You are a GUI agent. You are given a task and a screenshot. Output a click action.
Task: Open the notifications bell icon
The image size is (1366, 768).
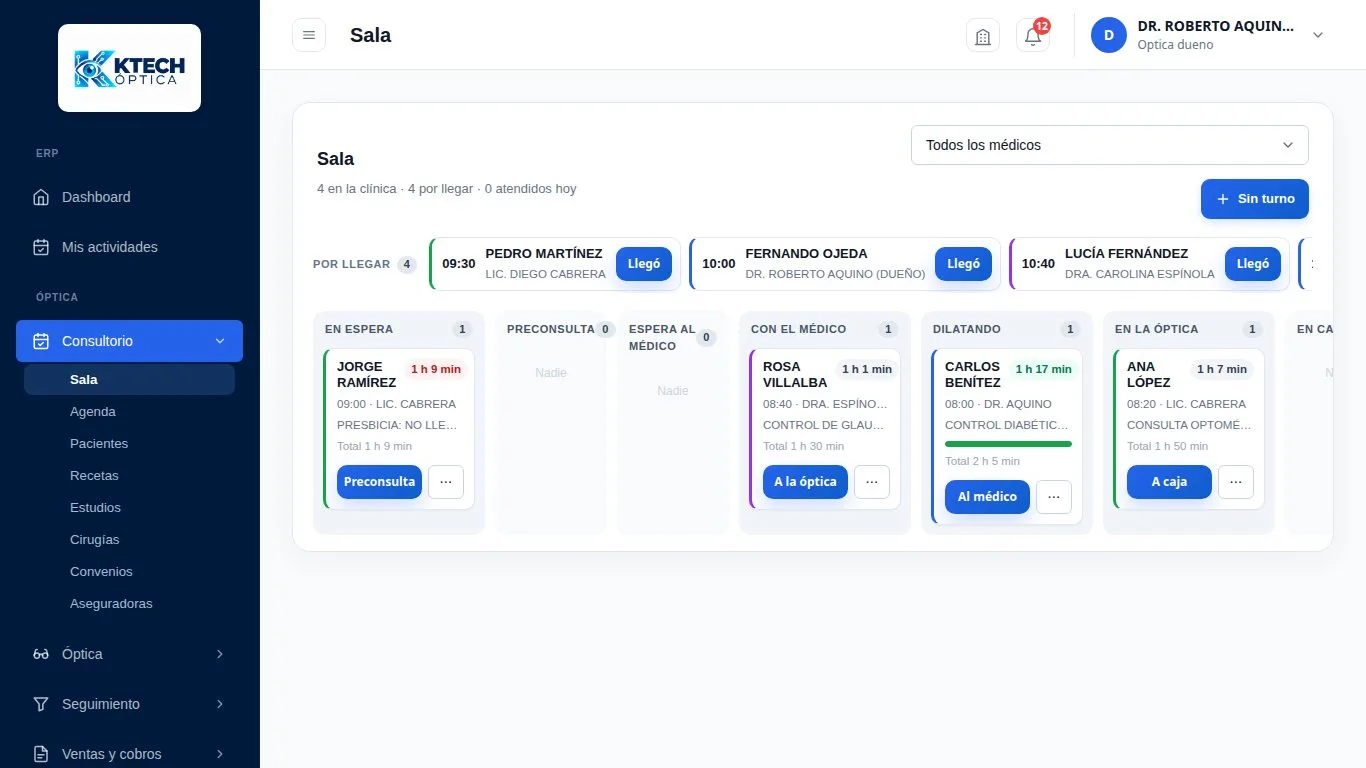[1033, 36]
